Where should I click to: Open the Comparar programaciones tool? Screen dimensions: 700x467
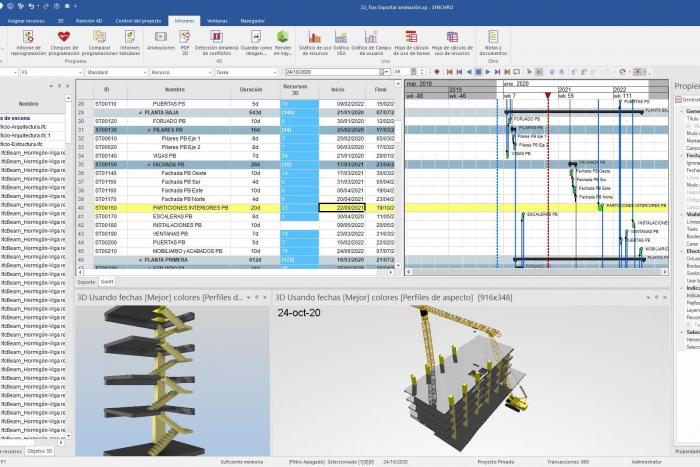(99, 42)
